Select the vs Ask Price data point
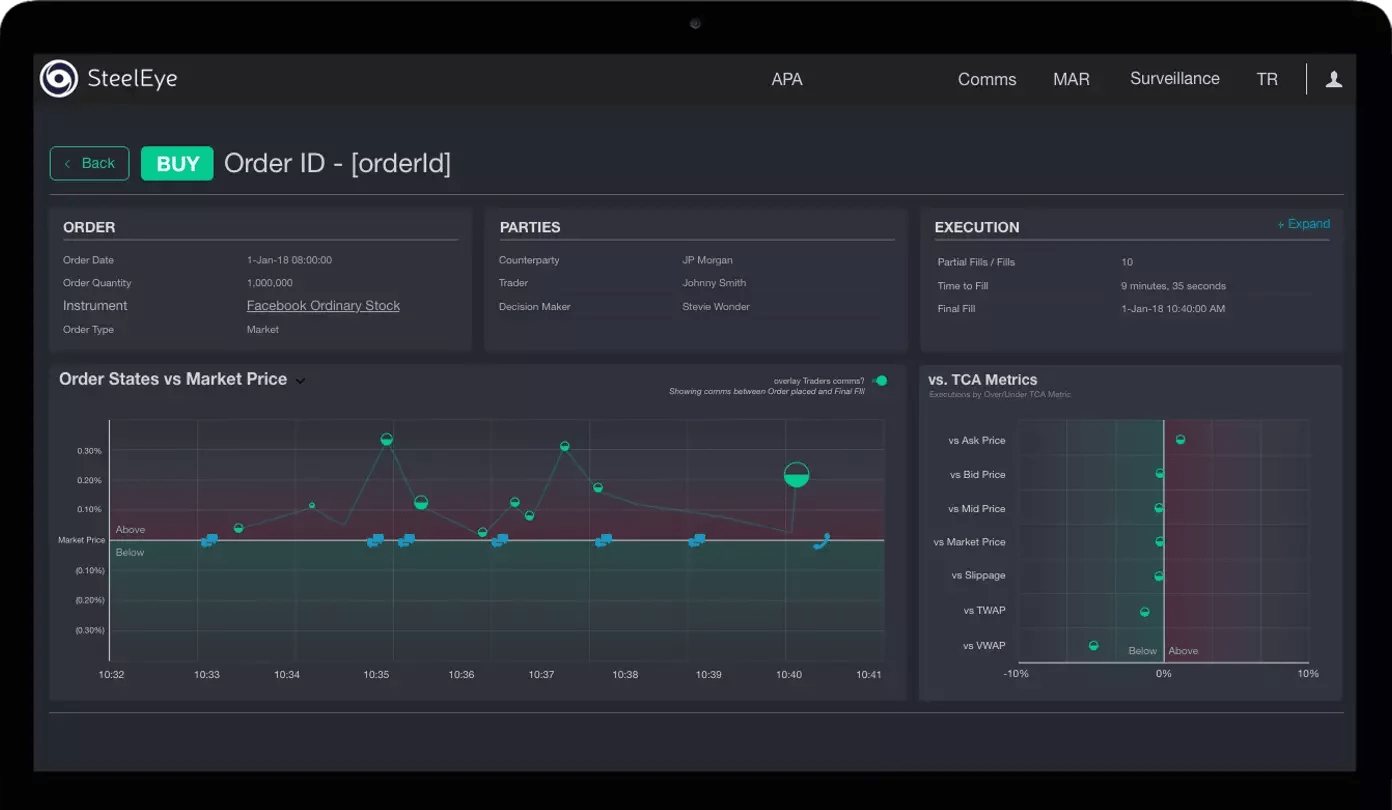Screen dimensions: 1392x810 tap(1180, 439)
